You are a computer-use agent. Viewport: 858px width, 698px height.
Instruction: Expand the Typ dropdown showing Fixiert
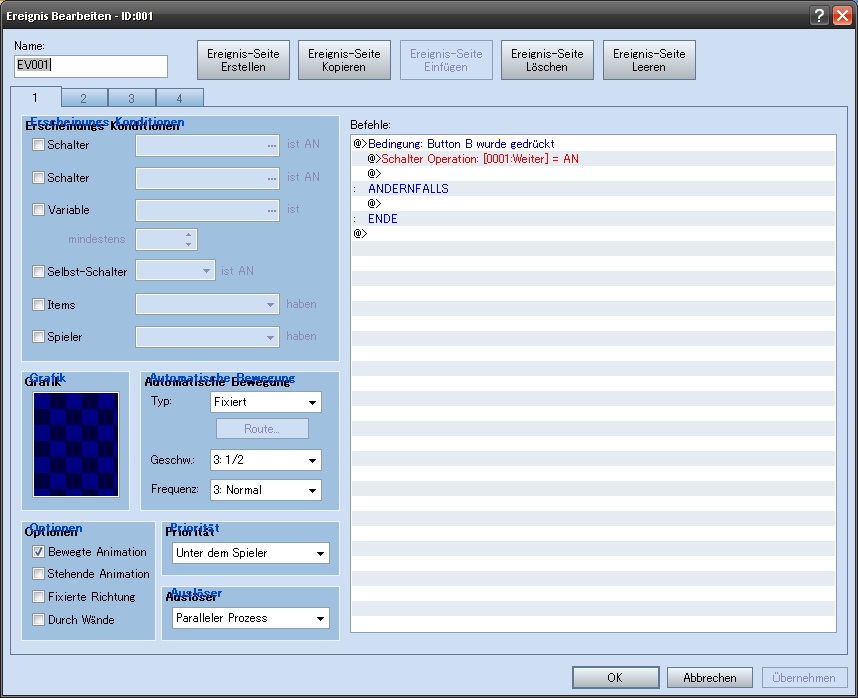(x=265, y=403)
